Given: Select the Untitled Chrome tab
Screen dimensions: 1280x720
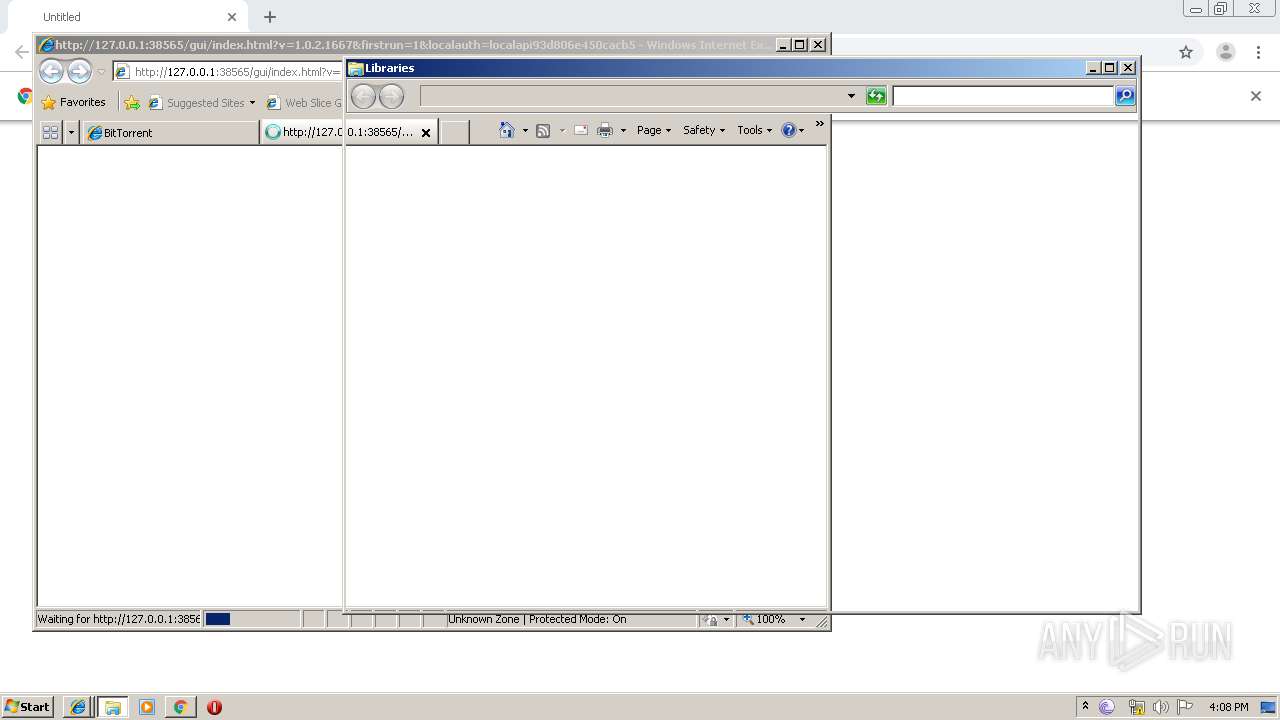Looking at the screenshot, I should pyautogui.click(x=130, y=17).
